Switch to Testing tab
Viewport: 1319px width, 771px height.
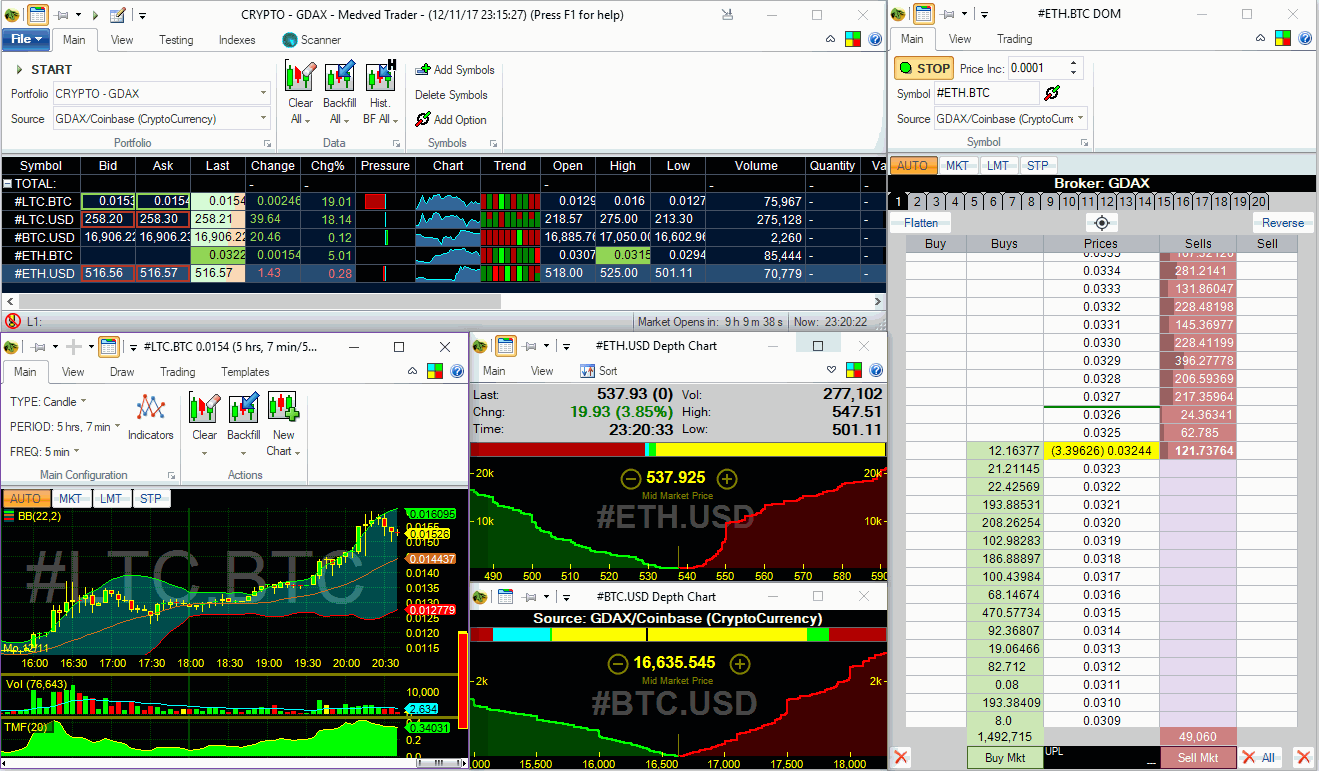pyautogui.click(x=176, y=40)
